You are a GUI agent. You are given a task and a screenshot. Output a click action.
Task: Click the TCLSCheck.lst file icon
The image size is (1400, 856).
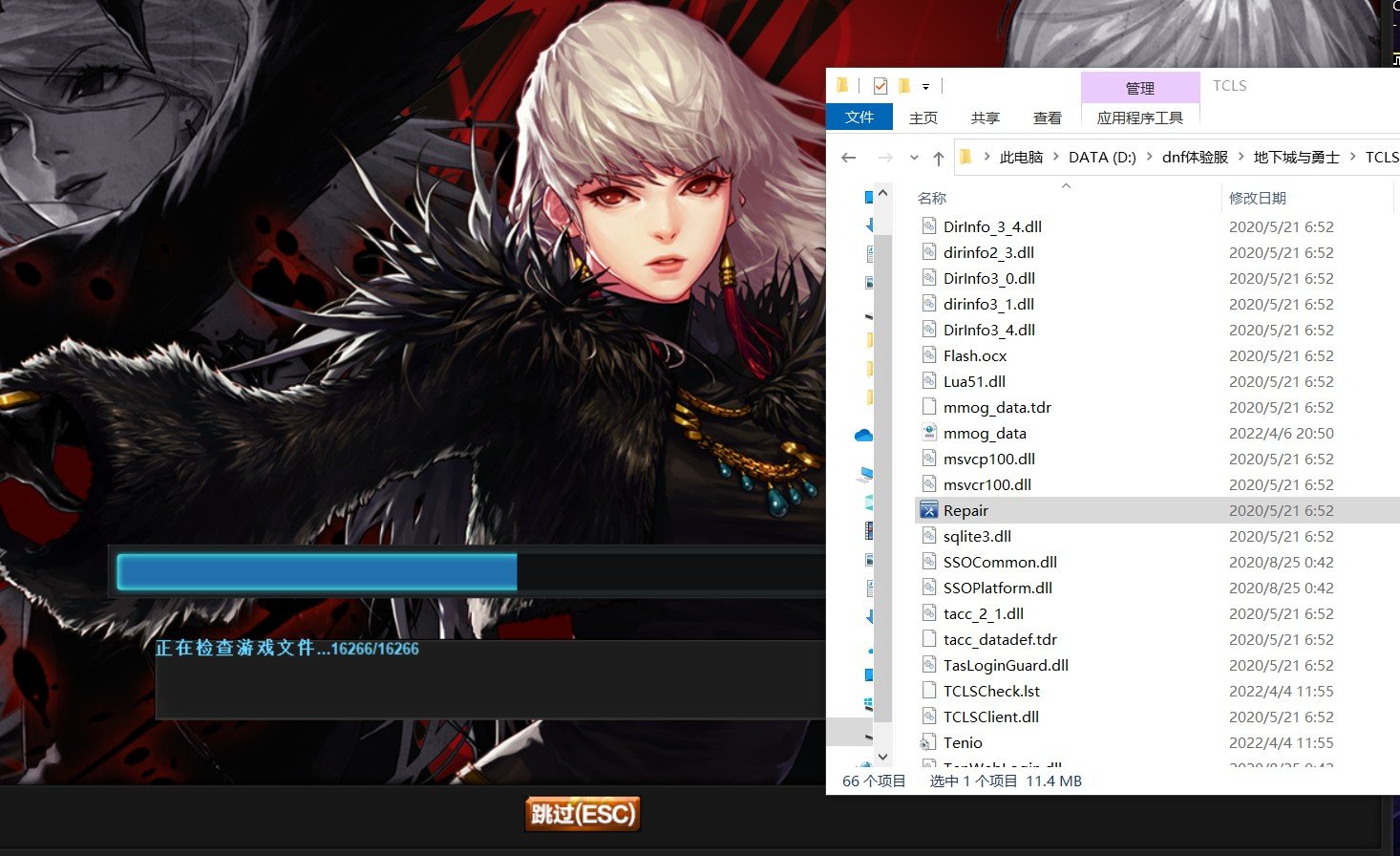point(928,691)
